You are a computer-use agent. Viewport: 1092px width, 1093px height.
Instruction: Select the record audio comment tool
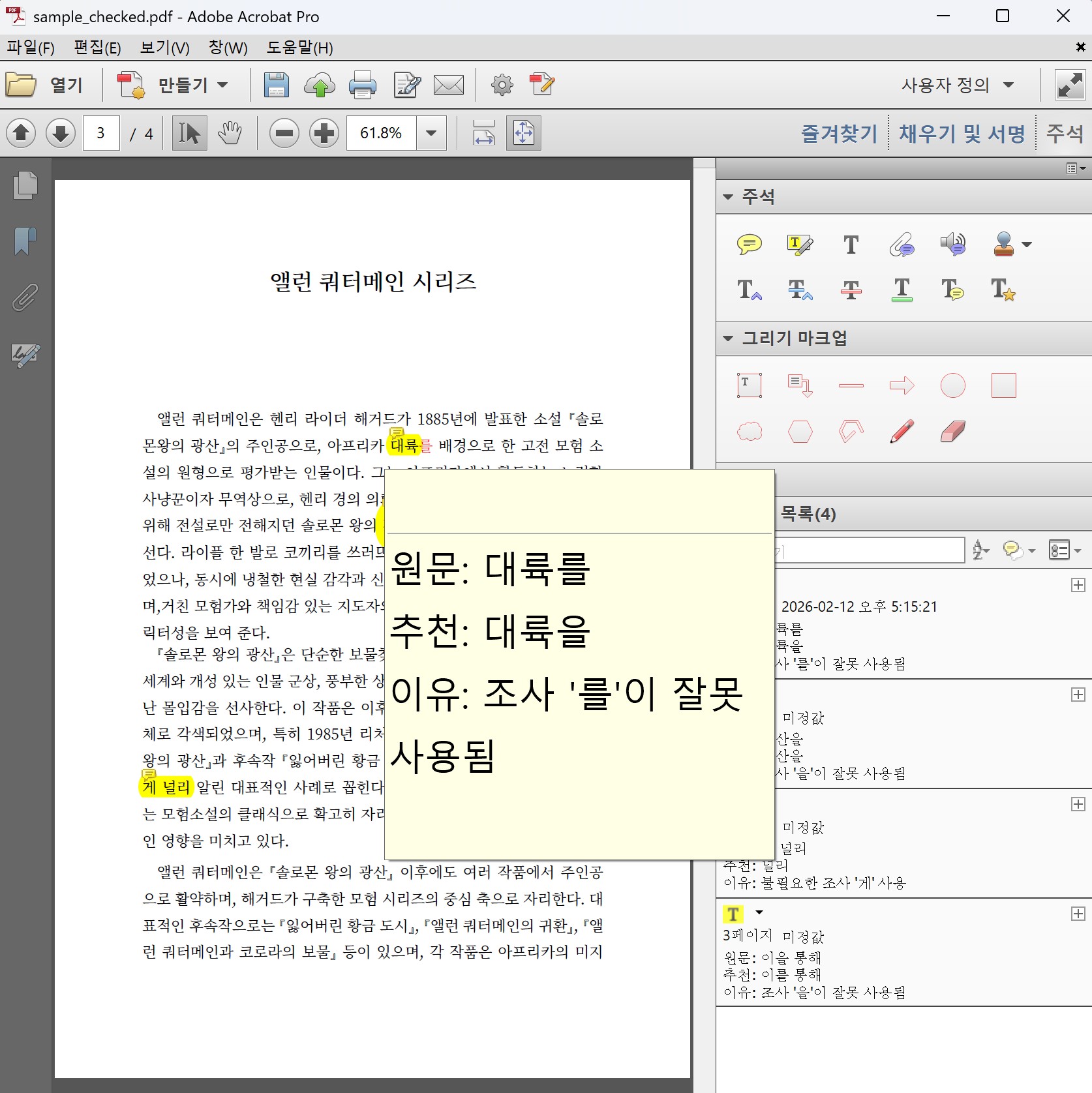[953, 245]
